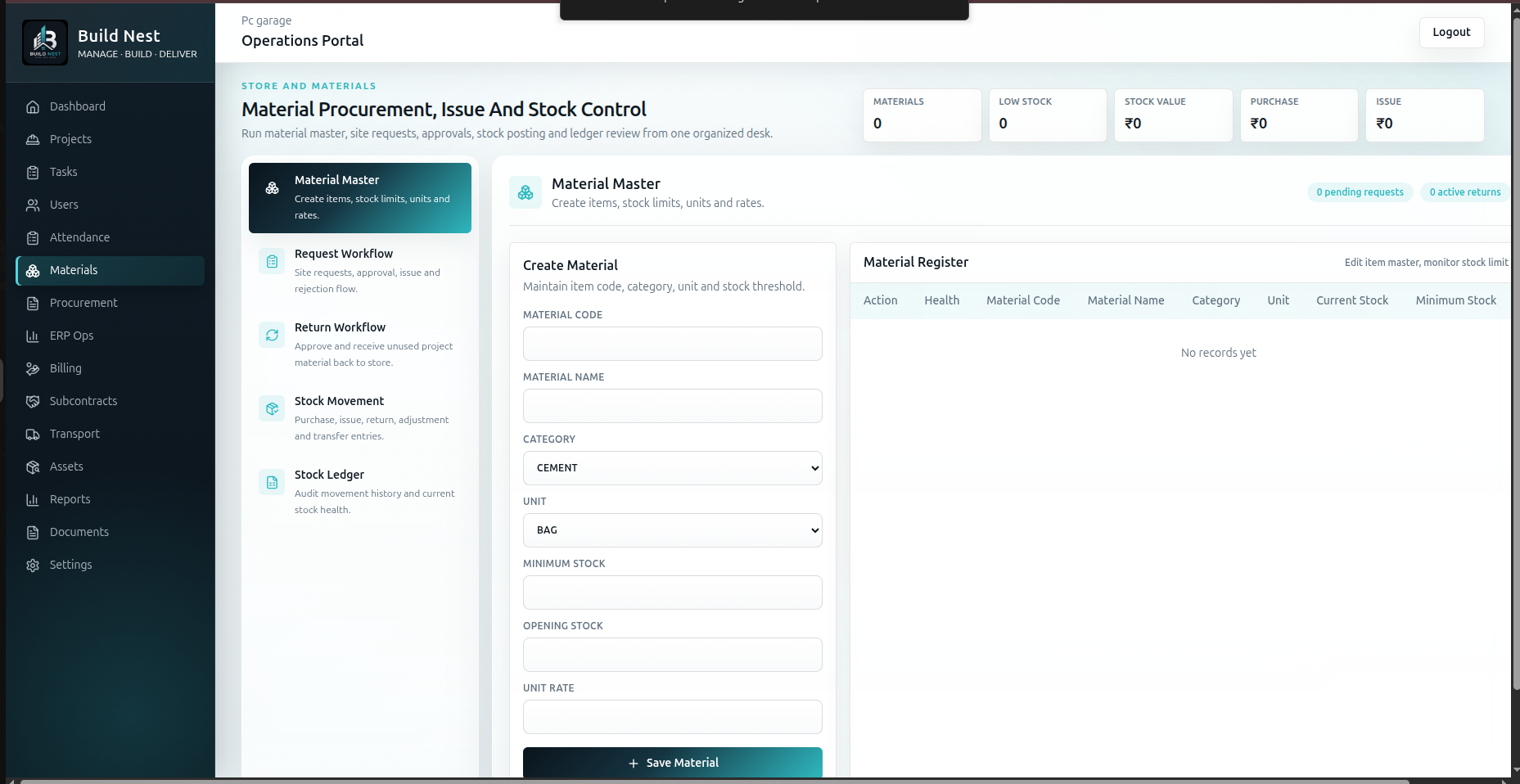Focus the Material Name input field
1520x784 pixels.
click(x=673, y=406)
